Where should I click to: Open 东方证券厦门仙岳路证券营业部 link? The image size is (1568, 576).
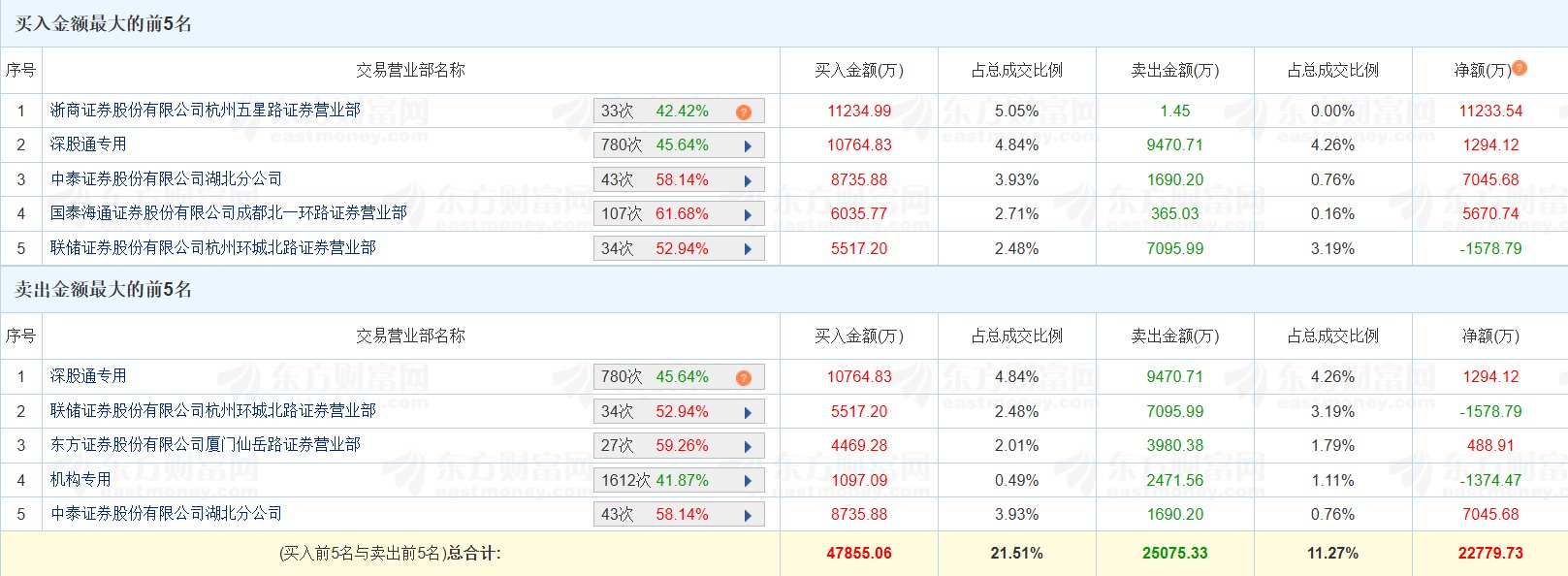coord(205,445)
